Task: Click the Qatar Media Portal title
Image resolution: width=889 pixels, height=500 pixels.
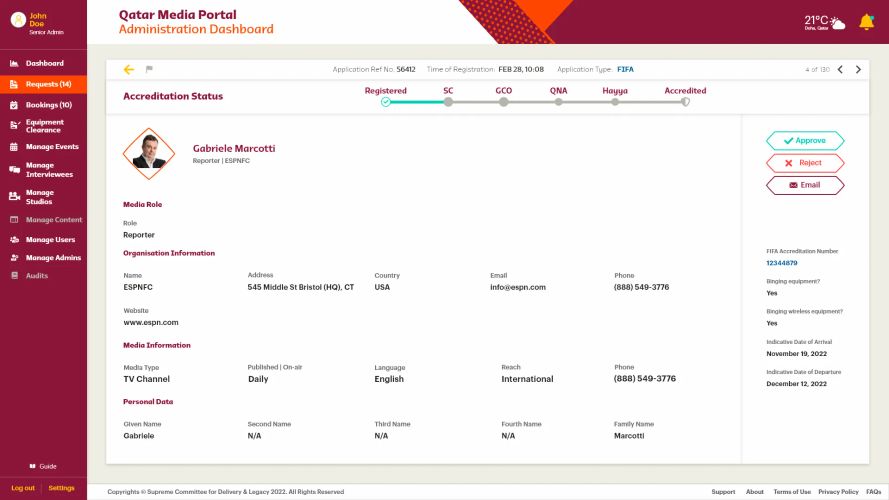Action: point(177,15)
